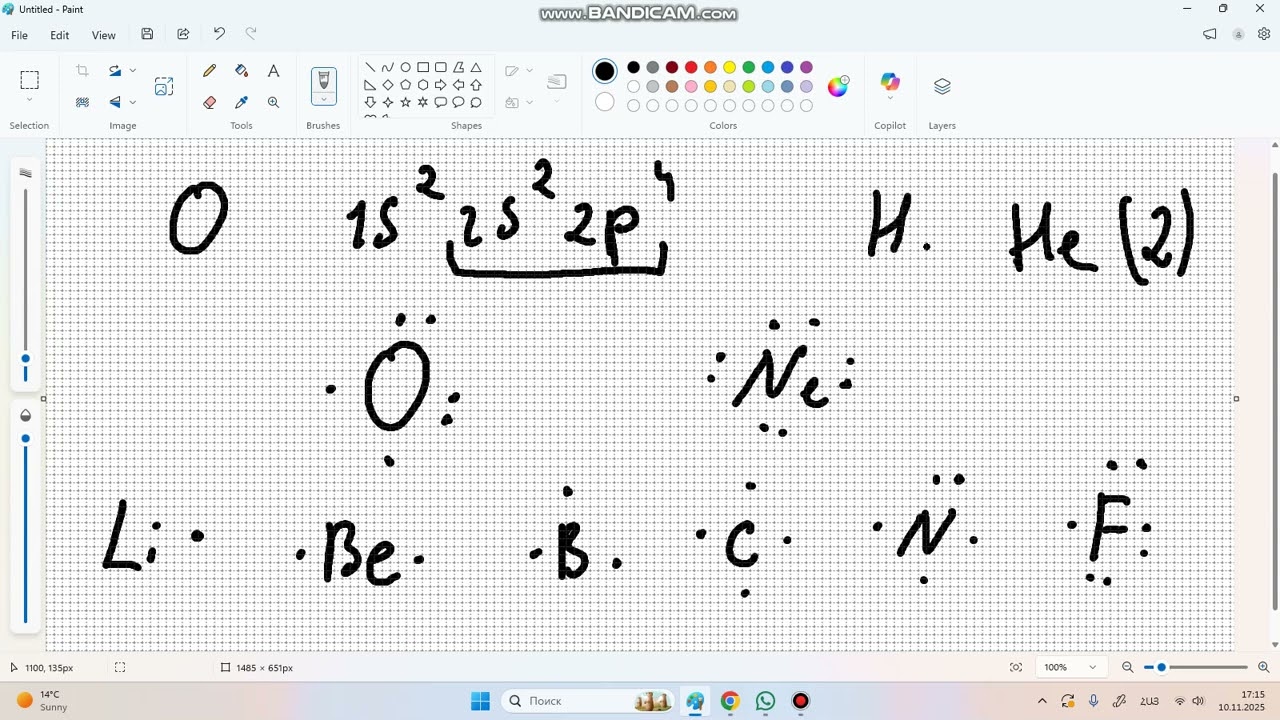Select the Magnifier tool
1280x720 pixels.
pos(273,102)
